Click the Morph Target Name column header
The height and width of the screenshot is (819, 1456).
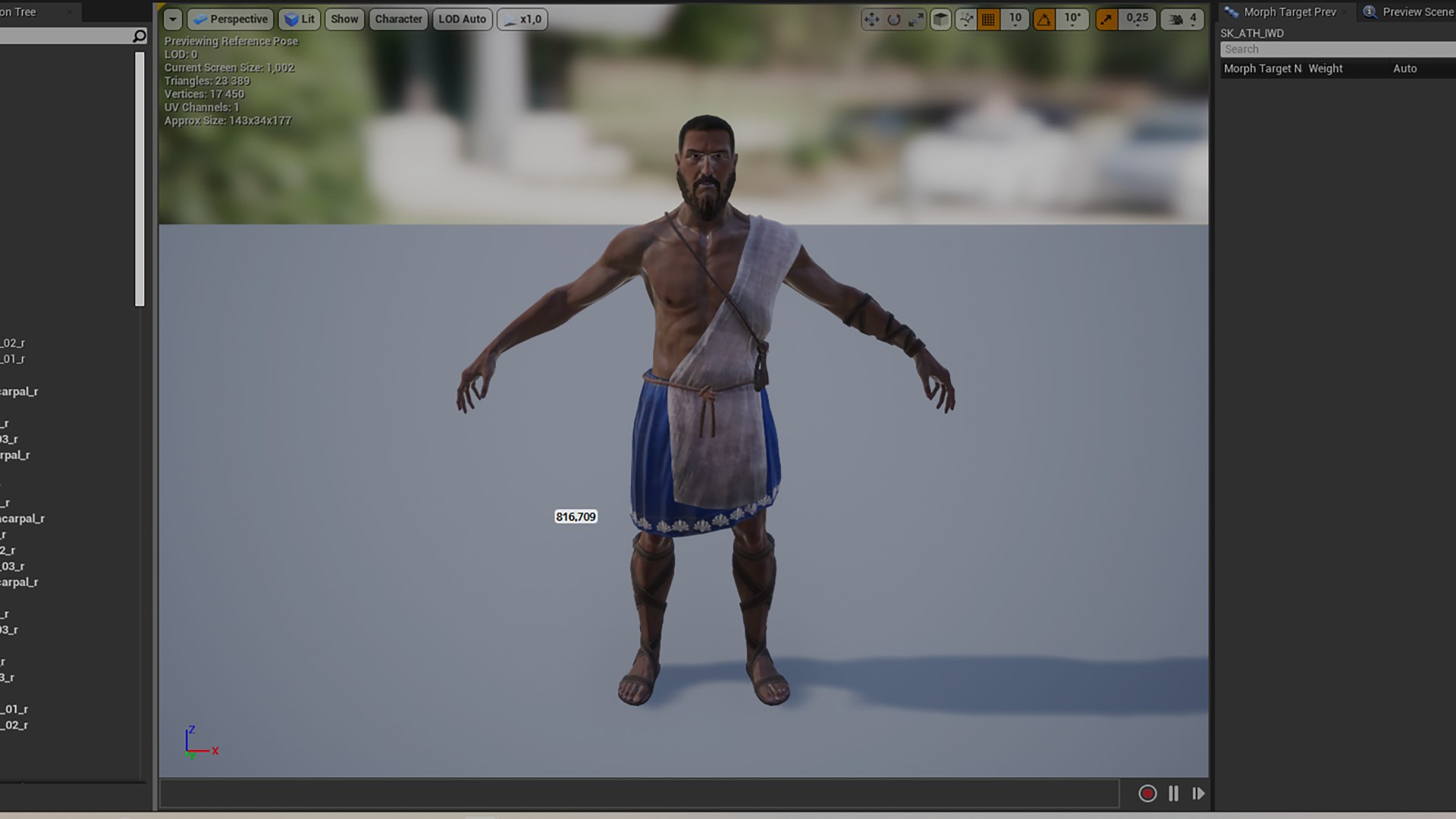(1262, 69)
